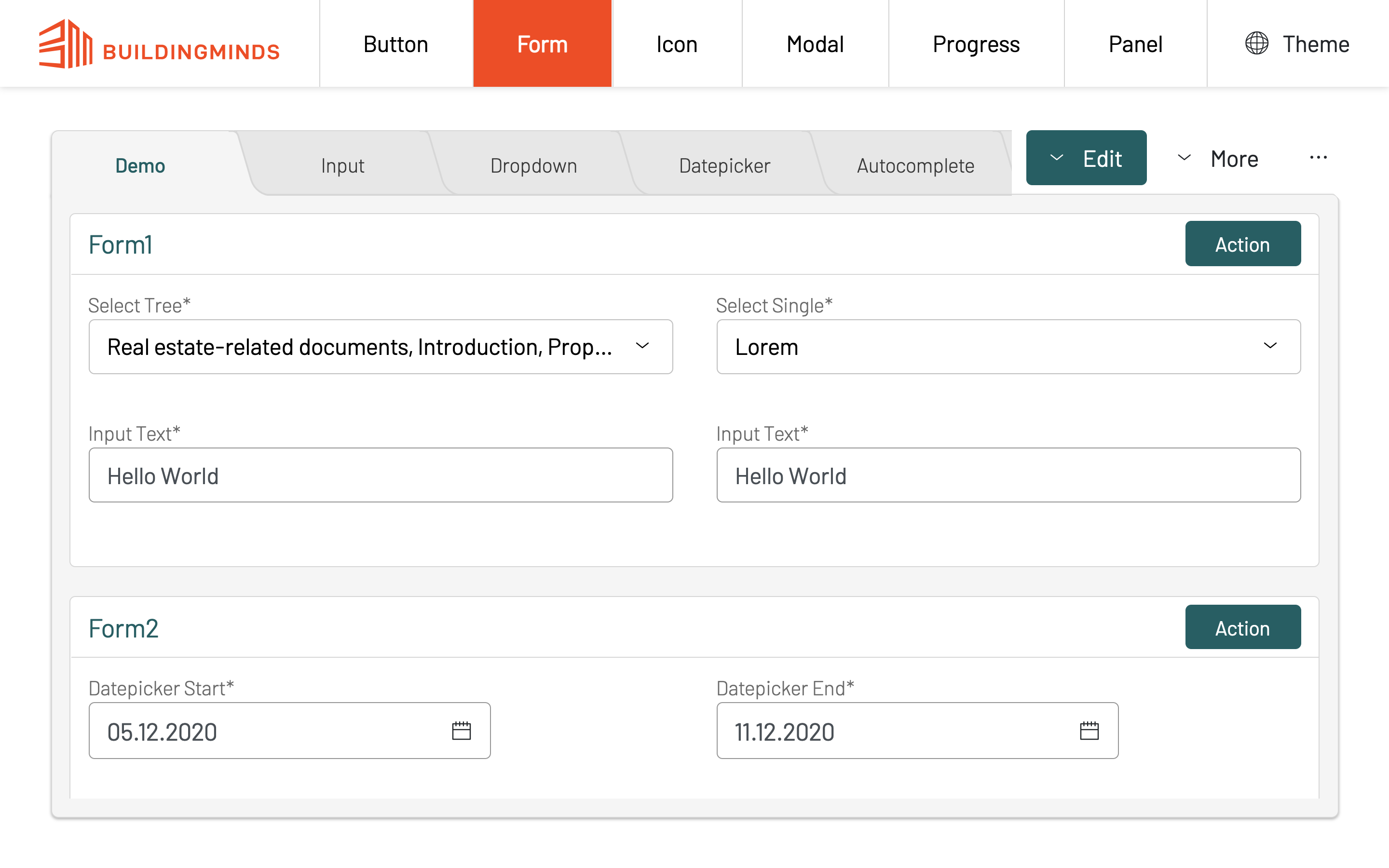Open the Select Single dropdown showing Lorem
1389x868 pixels.
coord(1008,347)
